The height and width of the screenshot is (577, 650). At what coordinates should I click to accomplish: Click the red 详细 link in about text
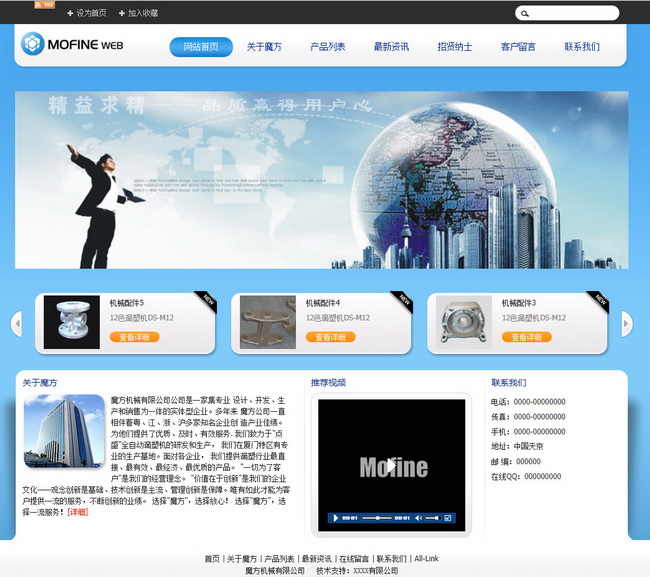point(78,512)
